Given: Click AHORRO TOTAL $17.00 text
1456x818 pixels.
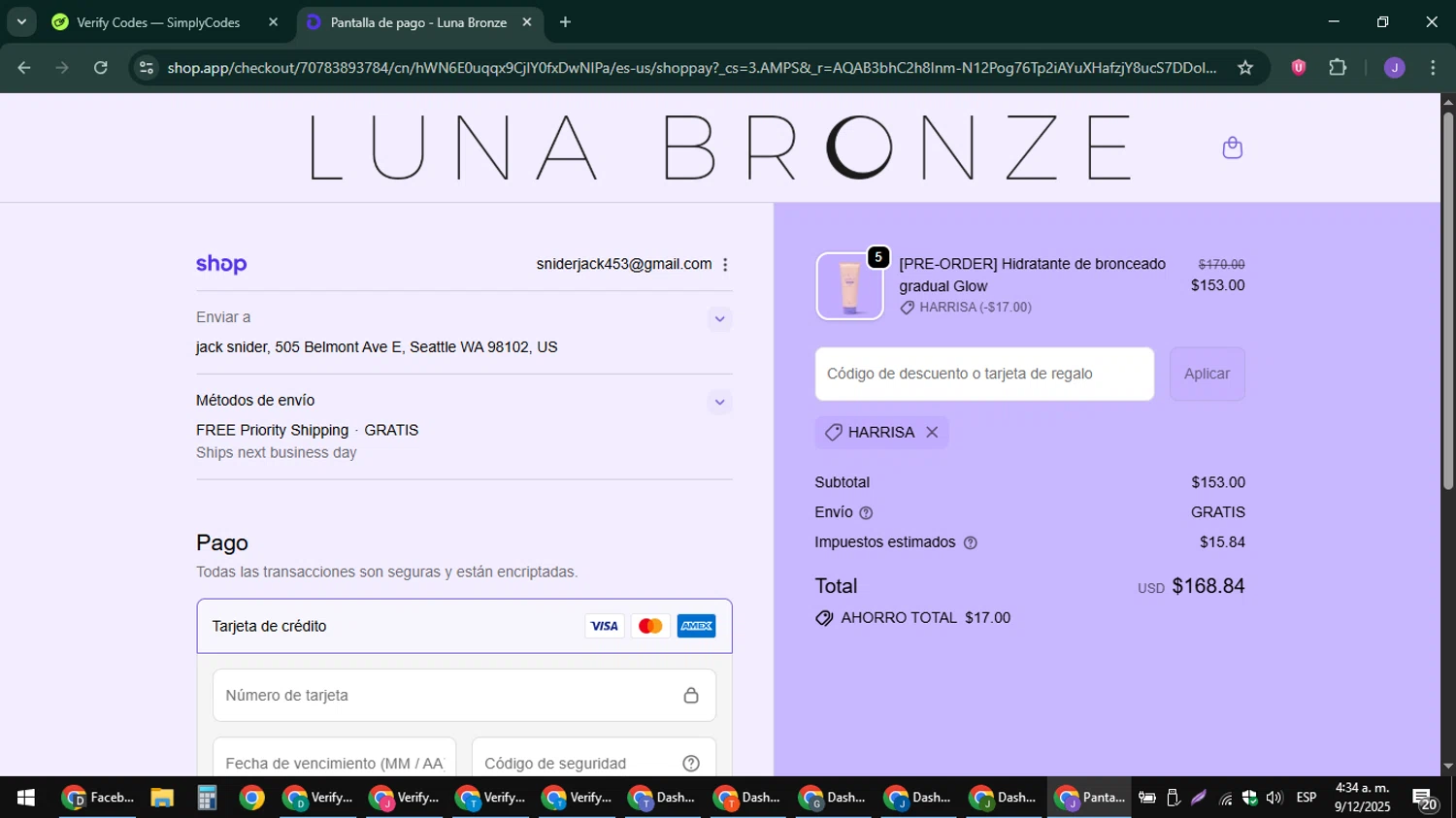Looking at the screenshot, I should 925,618.
